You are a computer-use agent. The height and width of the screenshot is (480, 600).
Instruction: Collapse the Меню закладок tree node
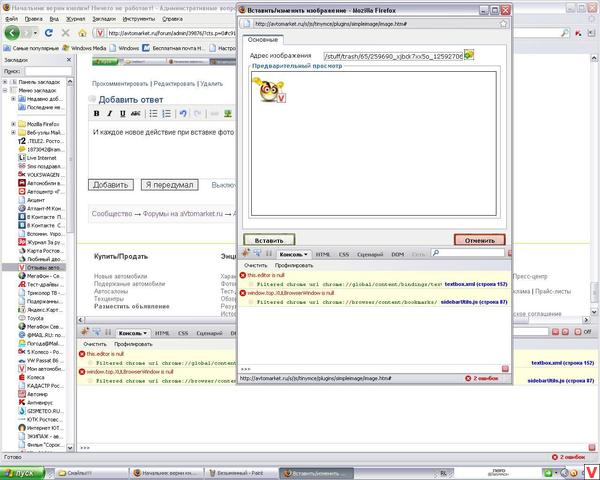click(5, 90)
